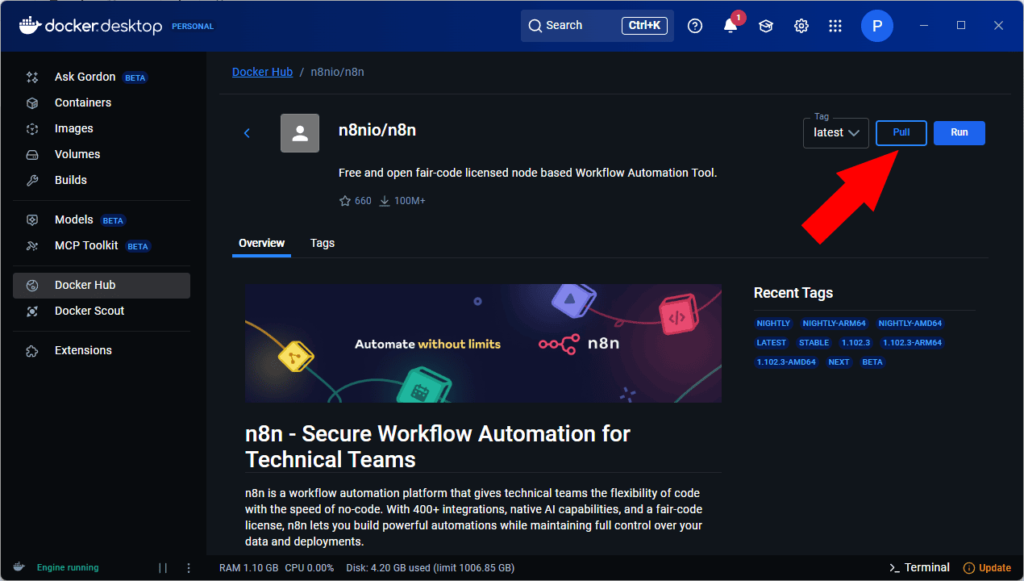Click the n8n banner image

click(x=483, y=343)
